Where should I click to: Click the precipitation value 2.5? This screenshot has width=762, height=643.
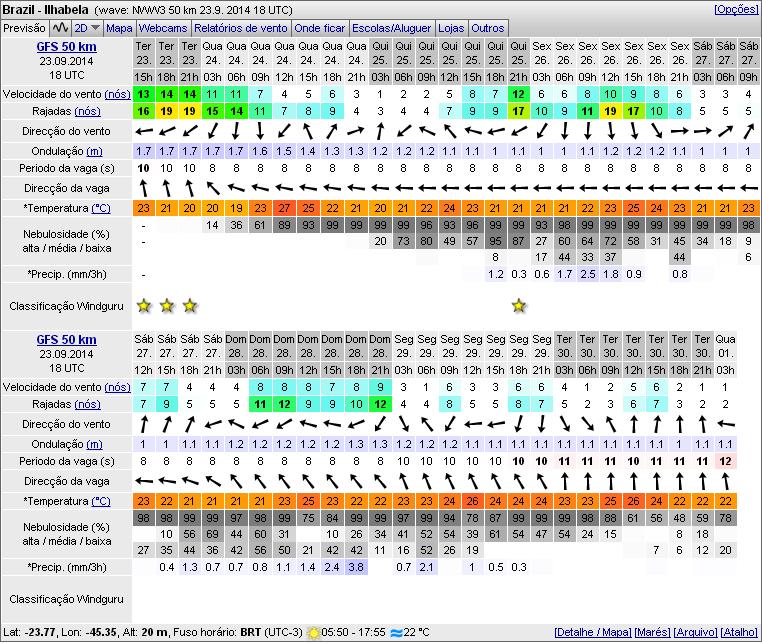tap(588, 274)
